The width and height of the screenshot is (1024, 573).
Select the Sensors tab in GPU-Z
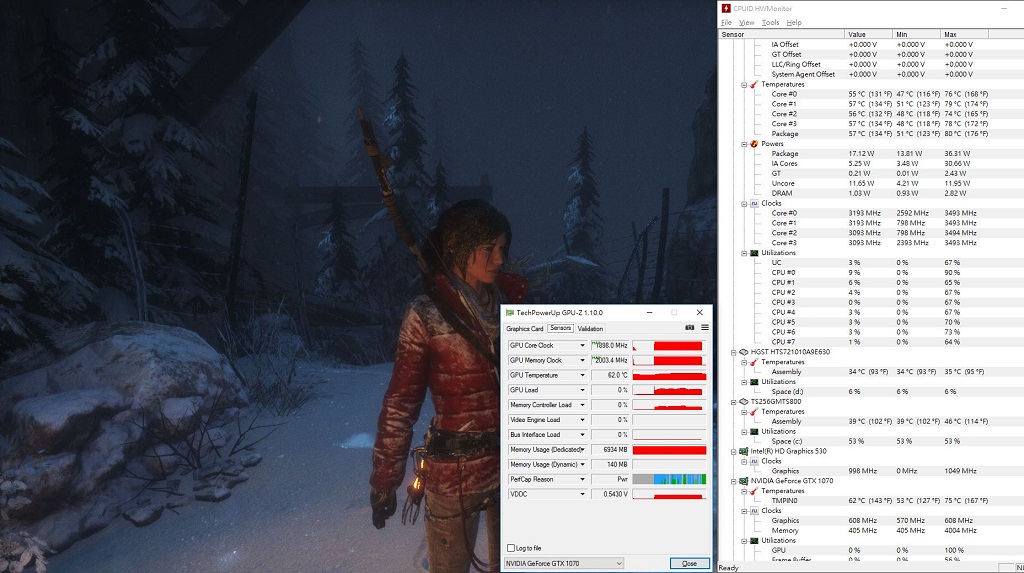point(560,328)
